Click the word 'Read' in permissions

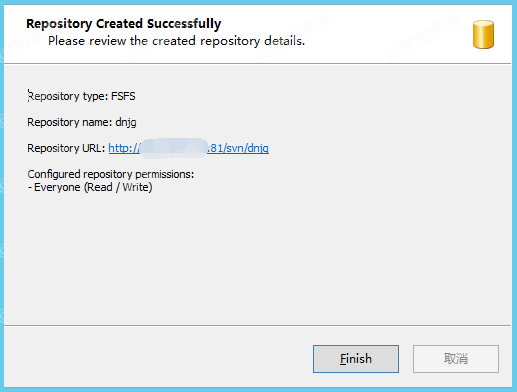[x=100, y=187]
